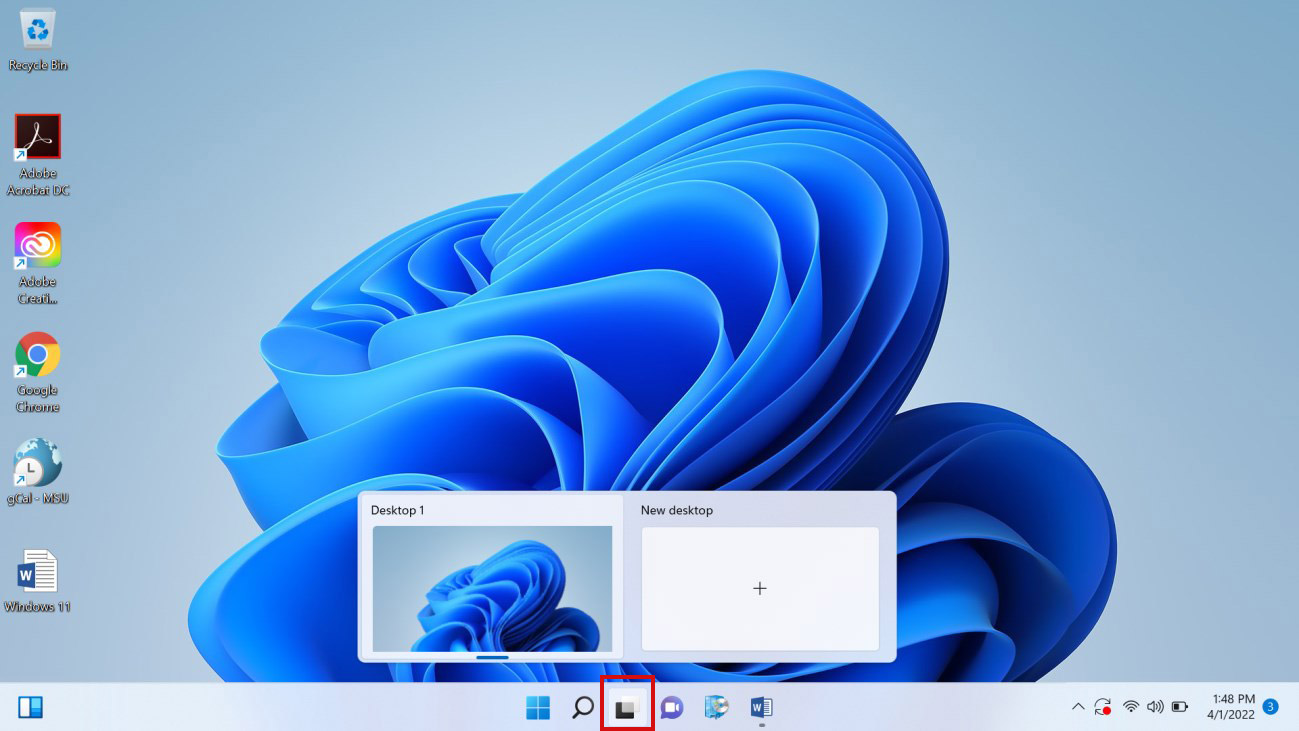Open the clock and date calendar flyout
This screenshot has height=731, width=1299.
1233,707
